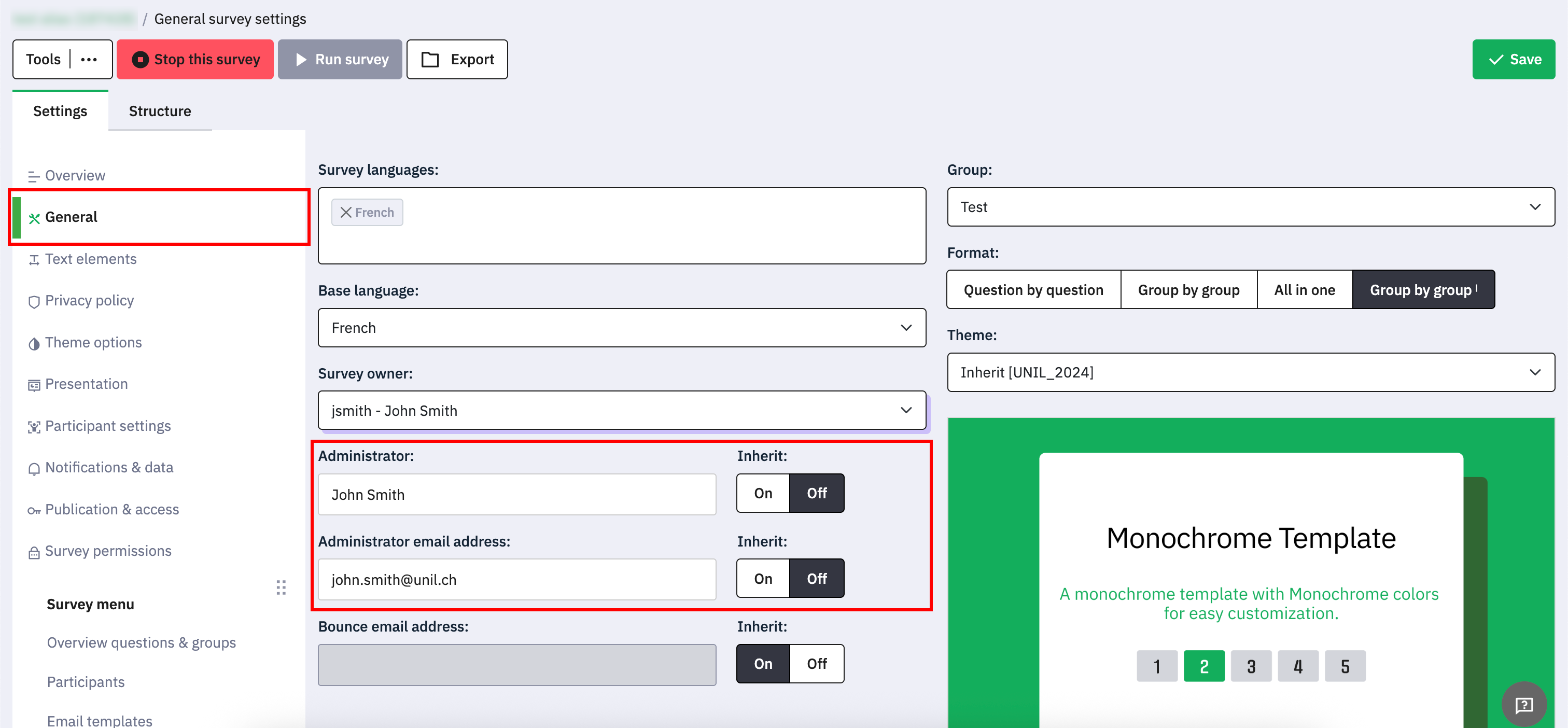The image size is (1568, 728).
Task: Click the Survey permissions lock icon
Action: 34,553
